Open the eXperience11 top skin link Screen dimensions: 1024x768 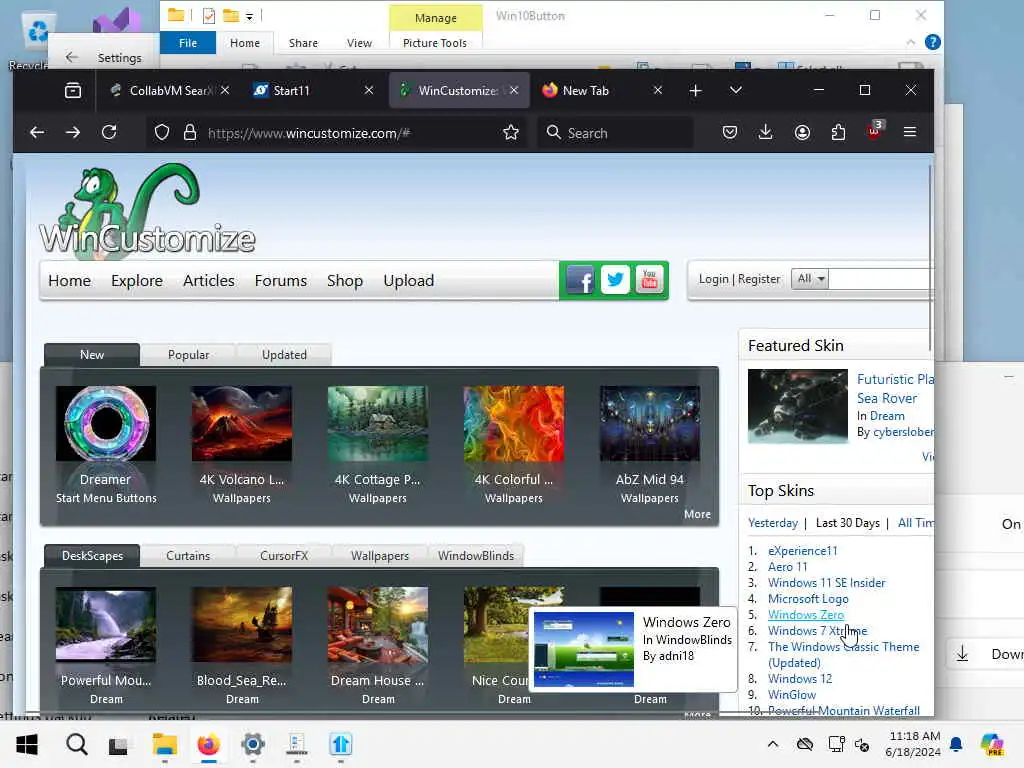(x=802, y=551)
